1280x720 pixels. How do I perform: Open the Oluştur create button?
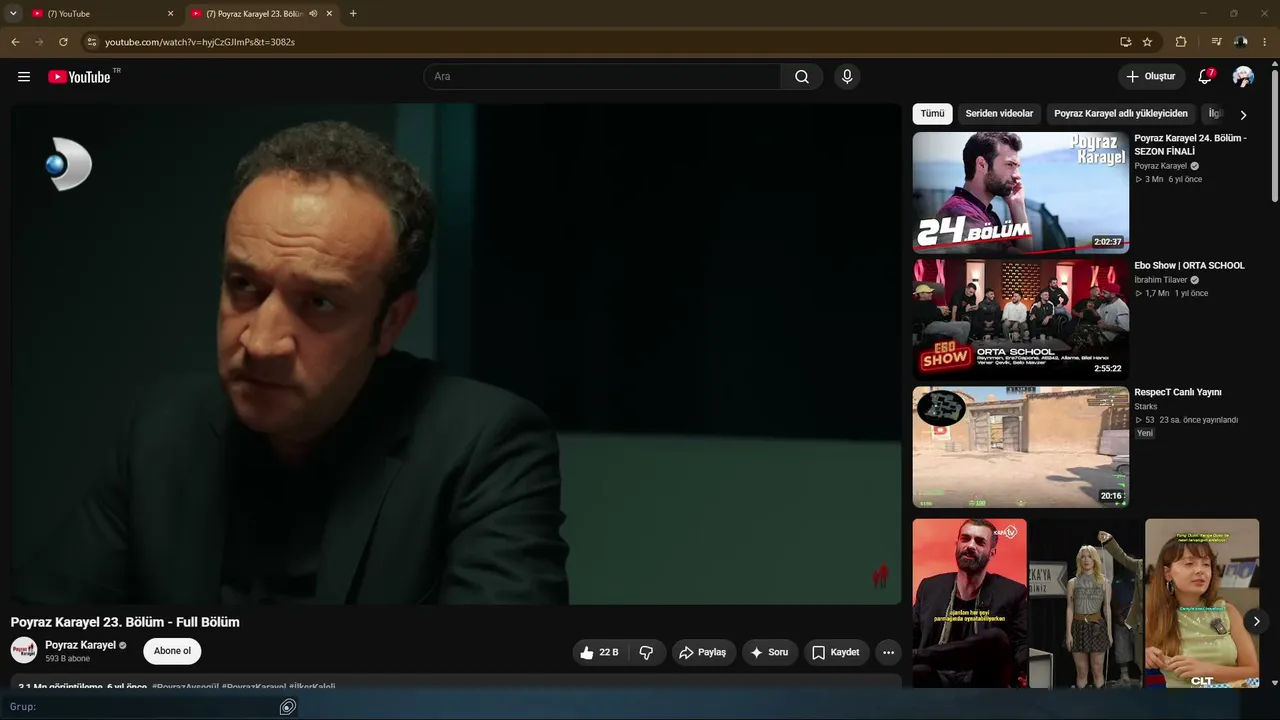1151,77
